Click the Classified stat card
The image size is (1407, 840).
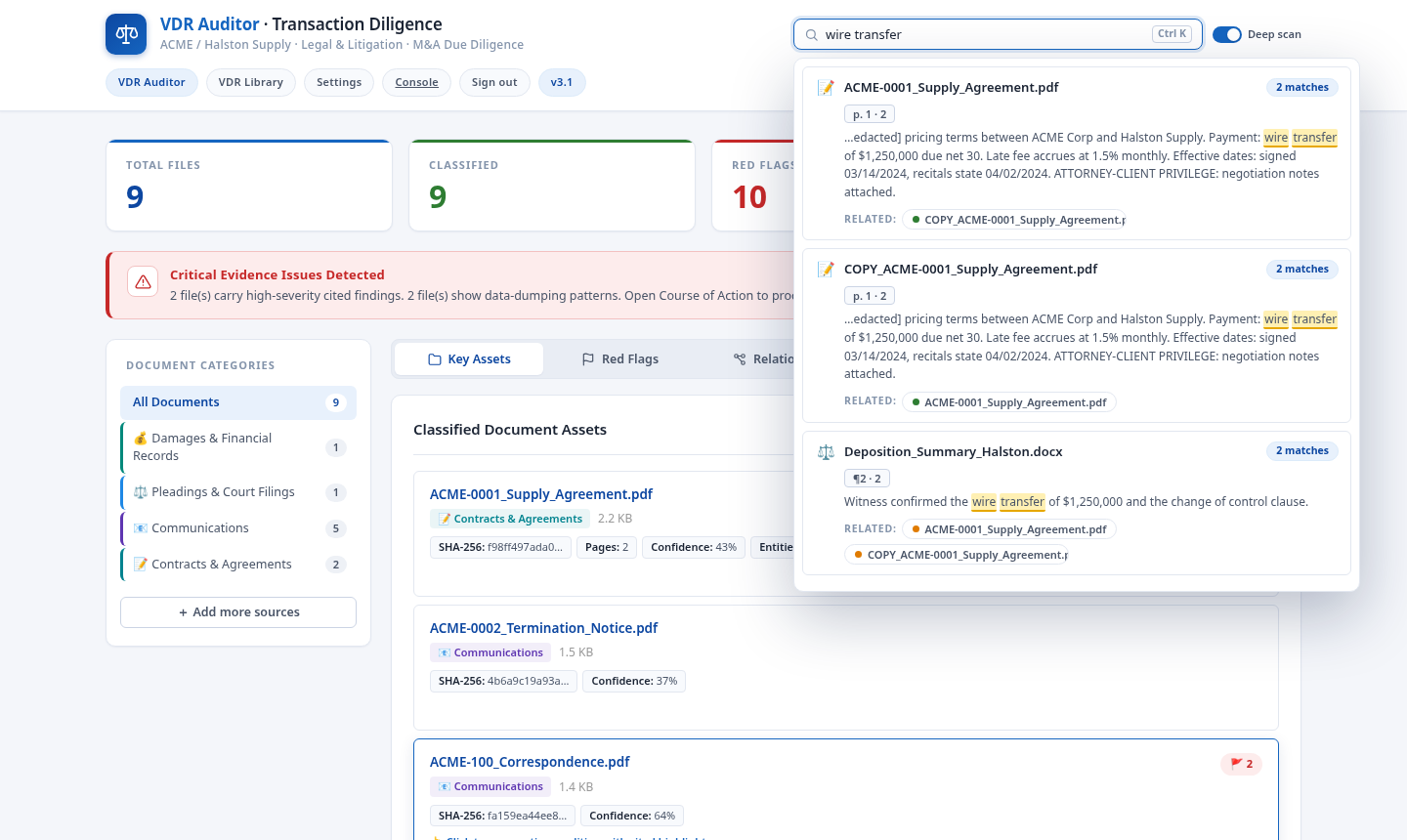[x=552, y=186]
